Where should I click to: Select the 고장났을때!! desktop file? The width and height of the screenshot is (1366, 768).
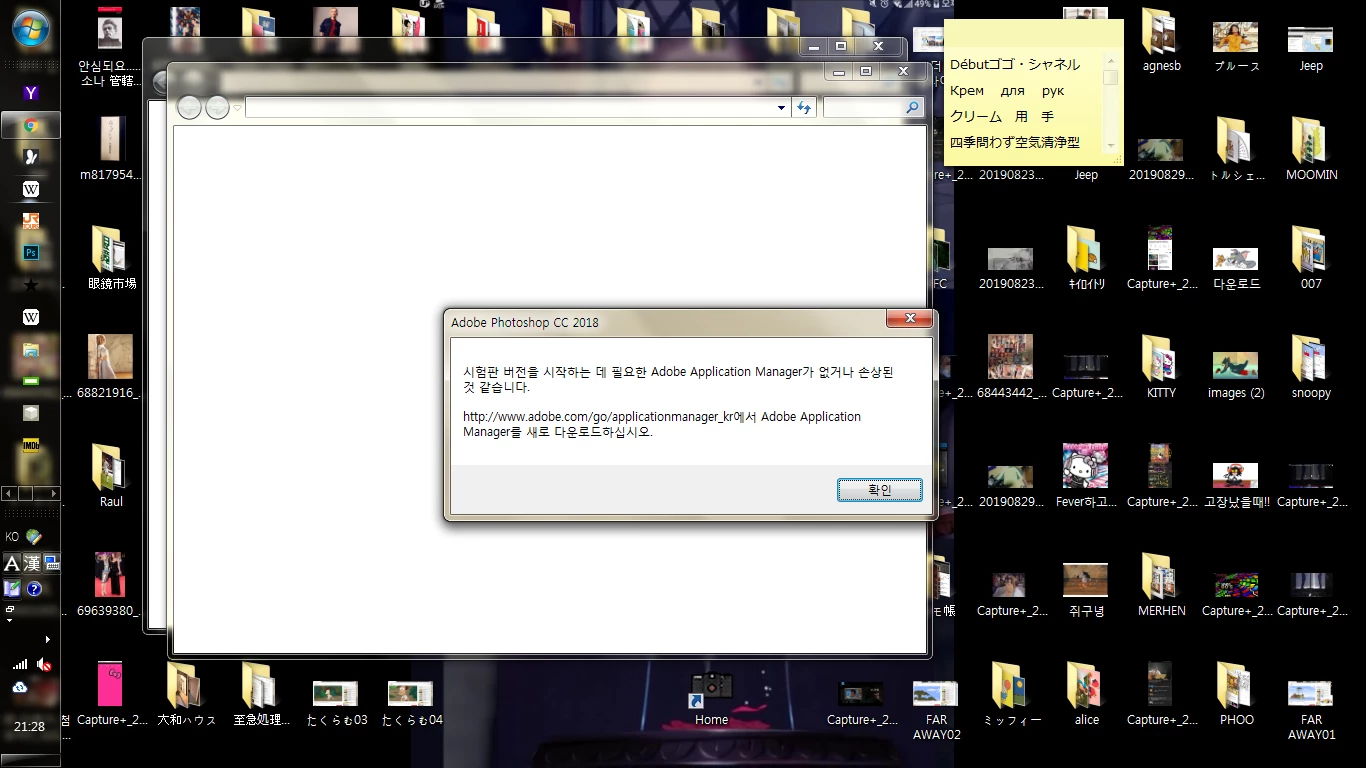click(1236, 486)
